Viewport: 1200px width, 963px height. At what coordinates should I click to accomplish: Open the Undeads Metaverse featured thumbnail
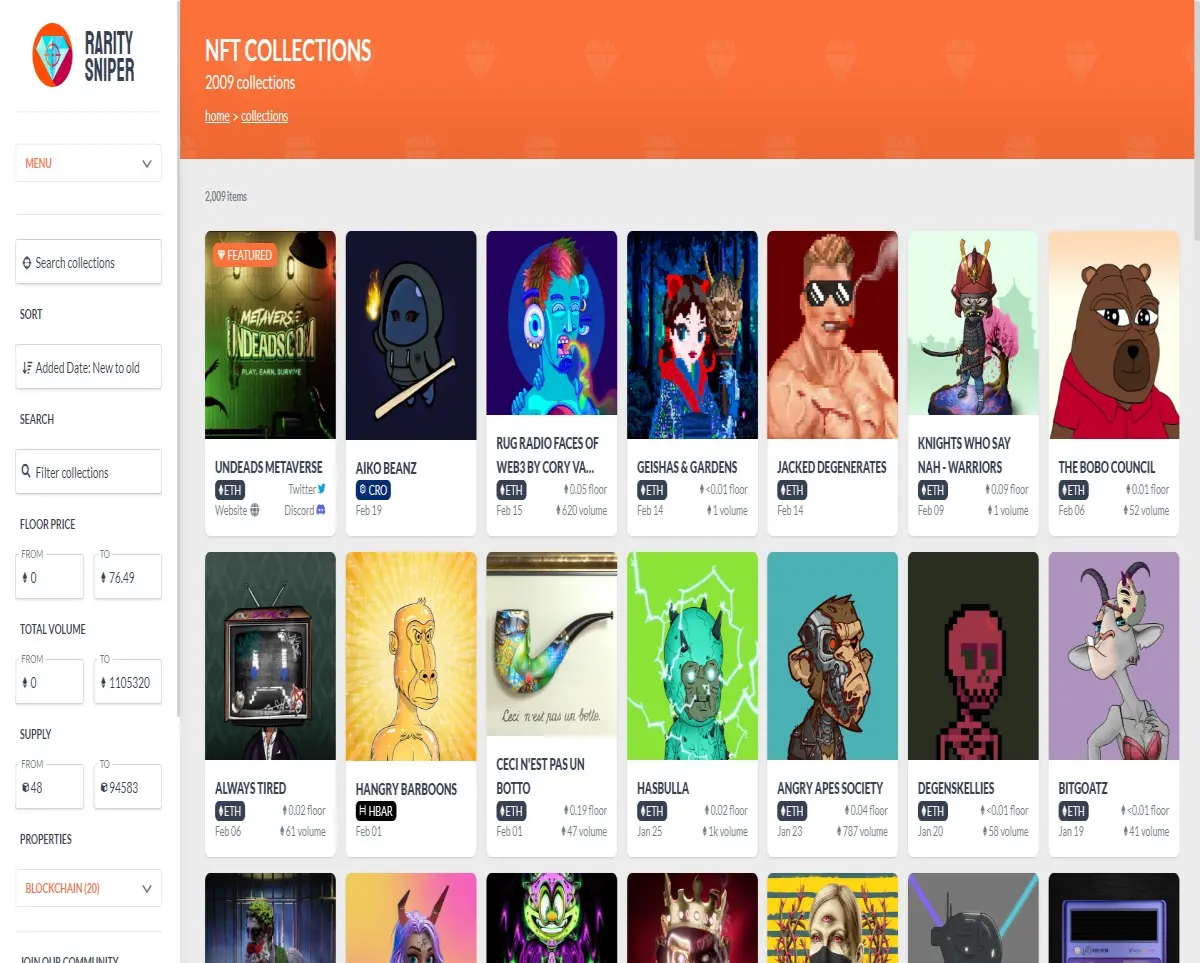(x=270, y=335)
